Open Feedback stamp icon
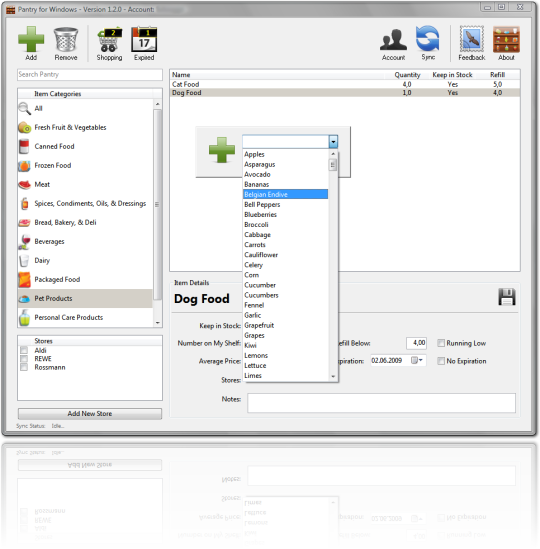Screen dimensions: 540x549 472,39
